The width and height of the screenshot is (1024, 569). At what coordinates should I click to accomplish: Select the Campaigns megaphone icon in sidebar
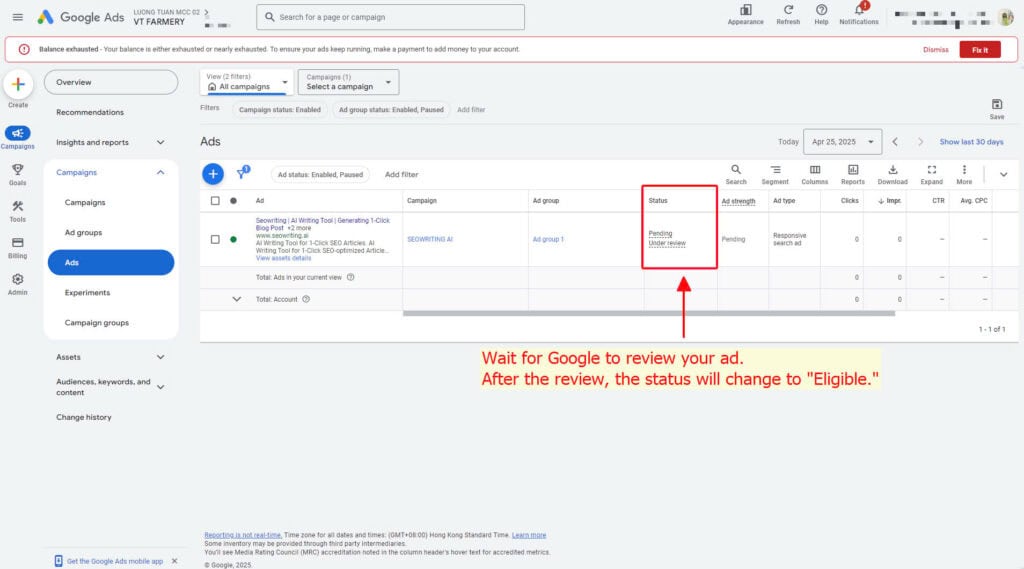pyautogui.click(x=18, y=133)
